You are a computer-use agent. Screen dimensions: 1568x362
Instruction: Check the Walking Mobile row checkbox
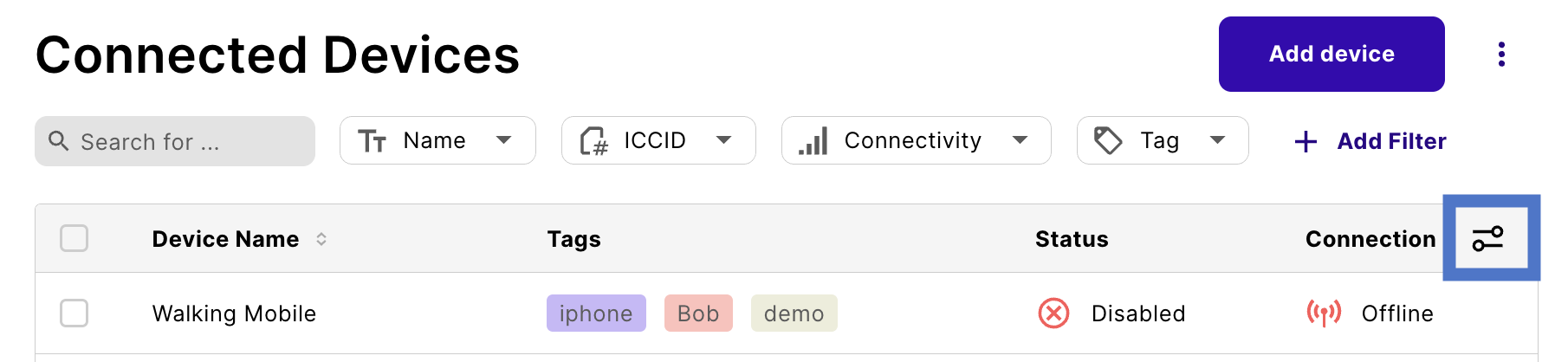point(75,313)
